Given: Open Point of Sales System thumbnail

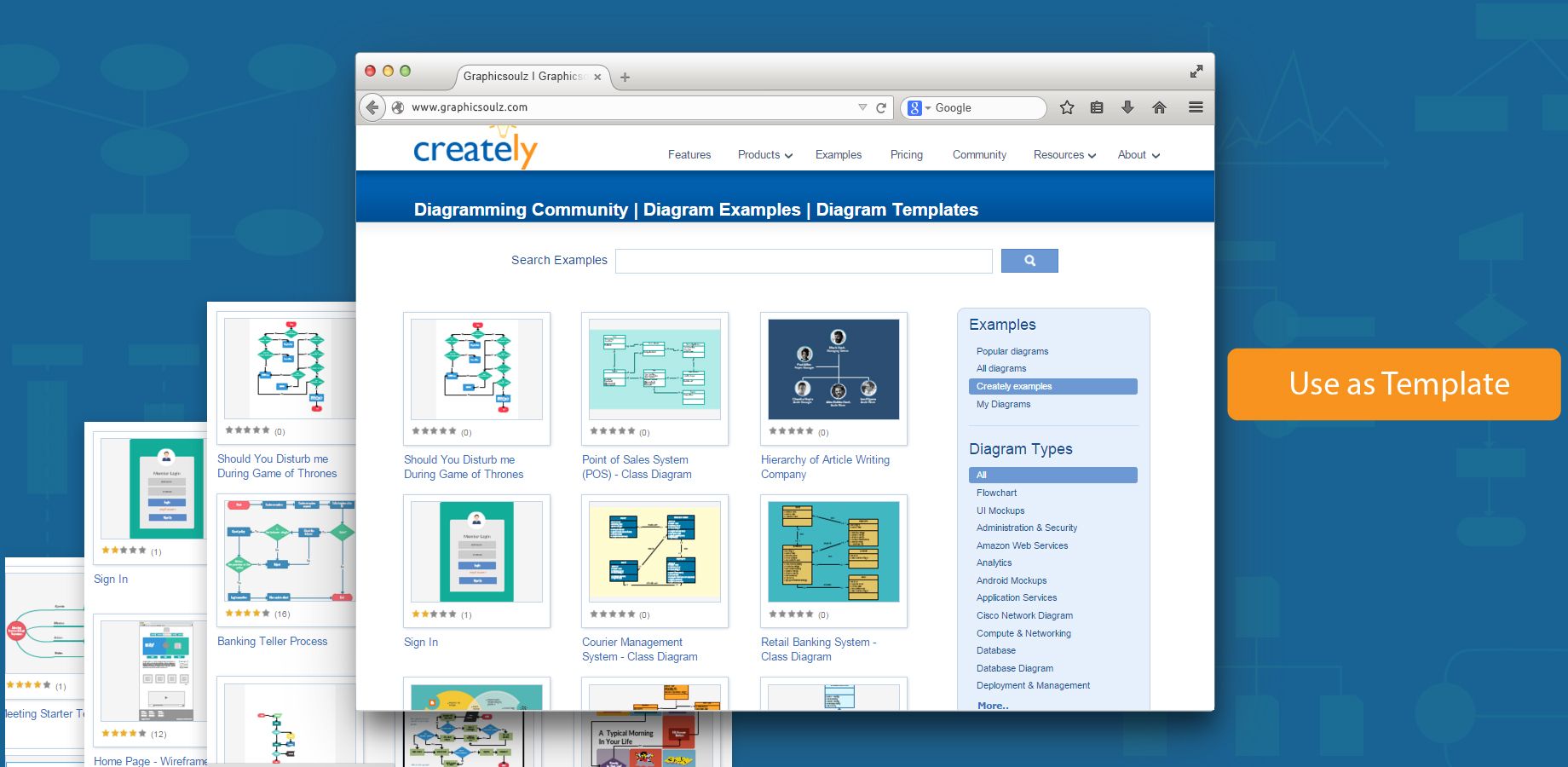Looking at the screenshot, I should point(654,369).
